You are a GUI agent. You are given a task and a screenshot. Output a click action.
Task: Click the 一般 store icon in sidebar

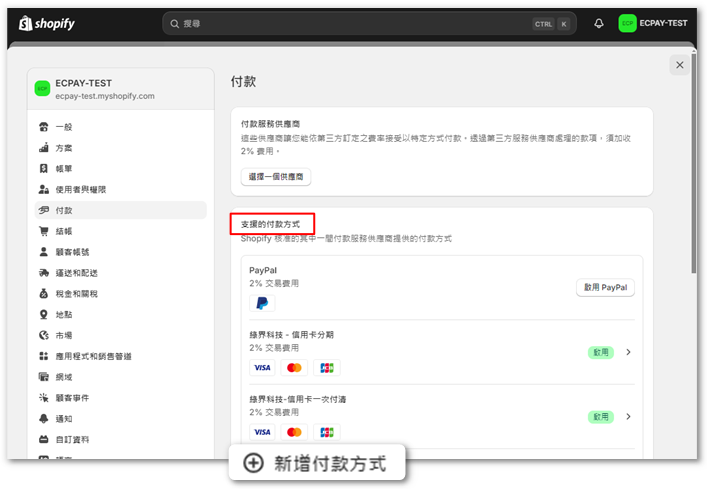[44, 127]
